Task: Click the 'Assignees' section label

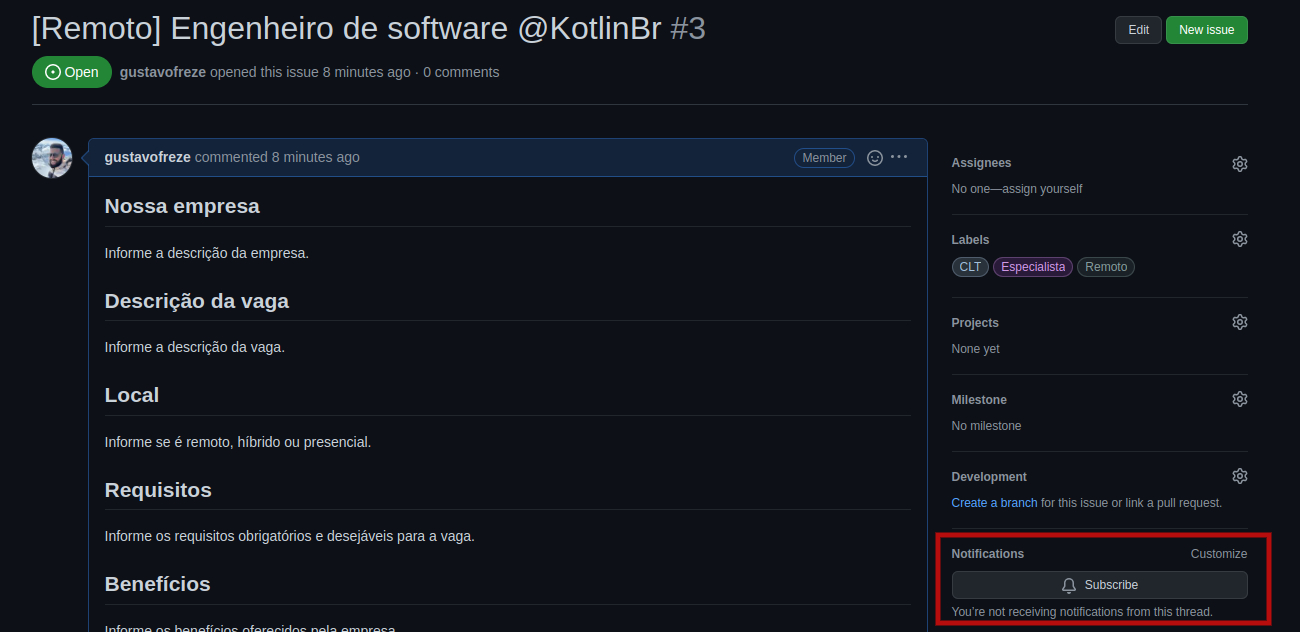Action: coord(981,163)
